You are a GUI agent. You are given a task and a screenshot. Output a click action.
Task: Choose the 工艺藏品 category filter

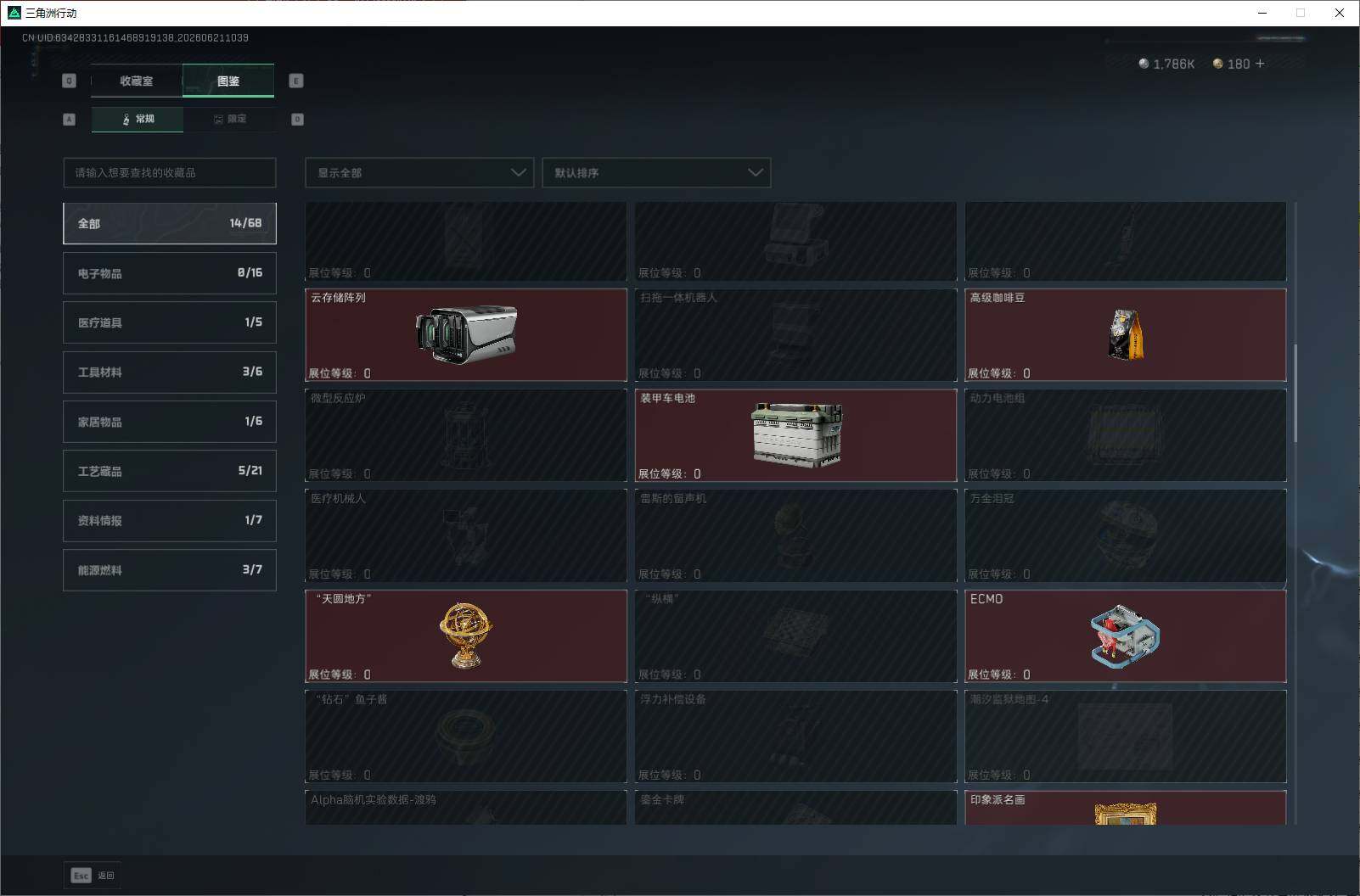click(x=170, y=471)
